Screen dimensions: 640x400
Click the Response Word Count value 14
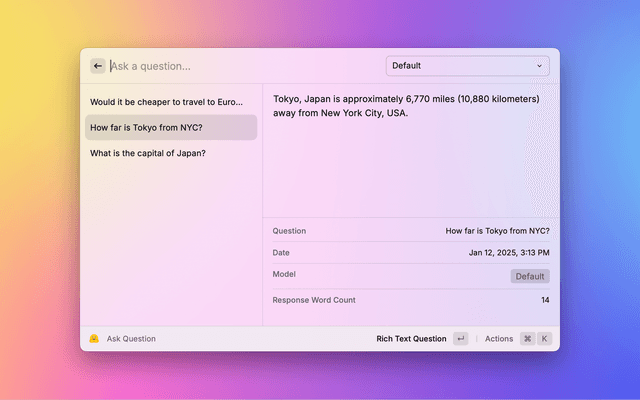[x=545, y=300]
